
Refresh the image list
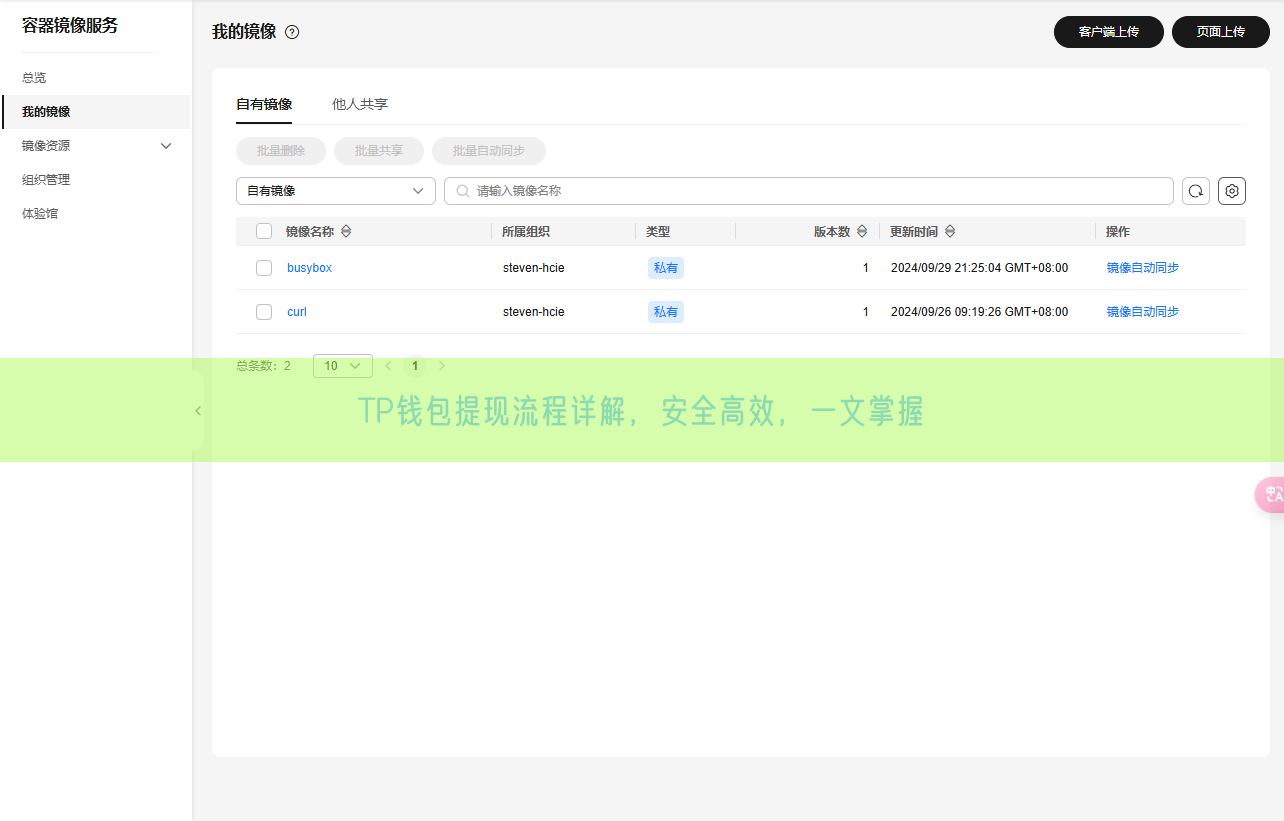tap(1196, 191)
